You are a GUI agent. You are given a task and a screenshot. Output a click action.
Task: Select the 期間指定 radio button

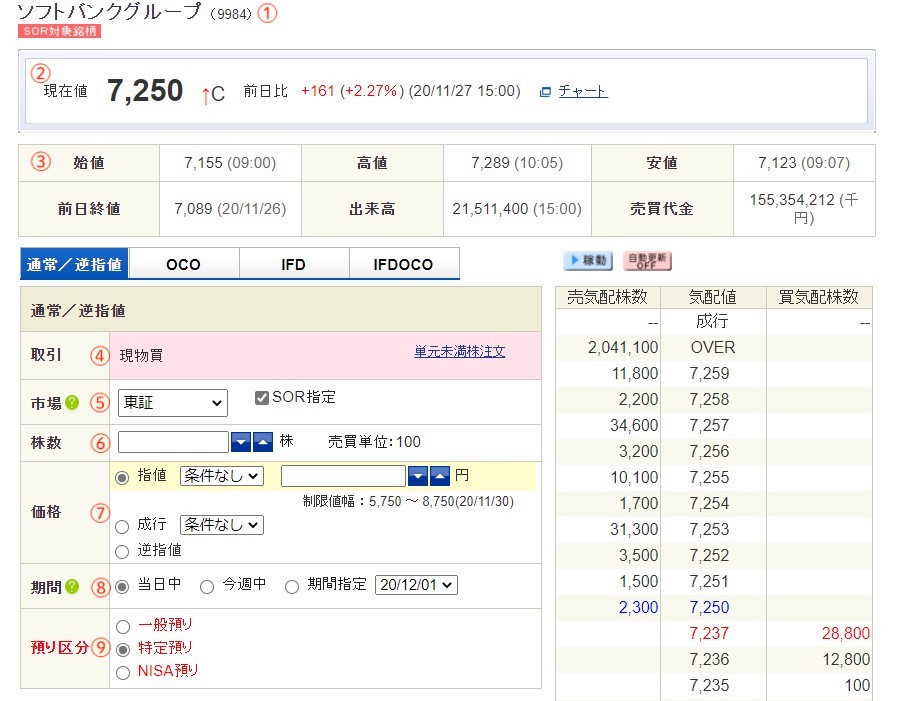292,587
